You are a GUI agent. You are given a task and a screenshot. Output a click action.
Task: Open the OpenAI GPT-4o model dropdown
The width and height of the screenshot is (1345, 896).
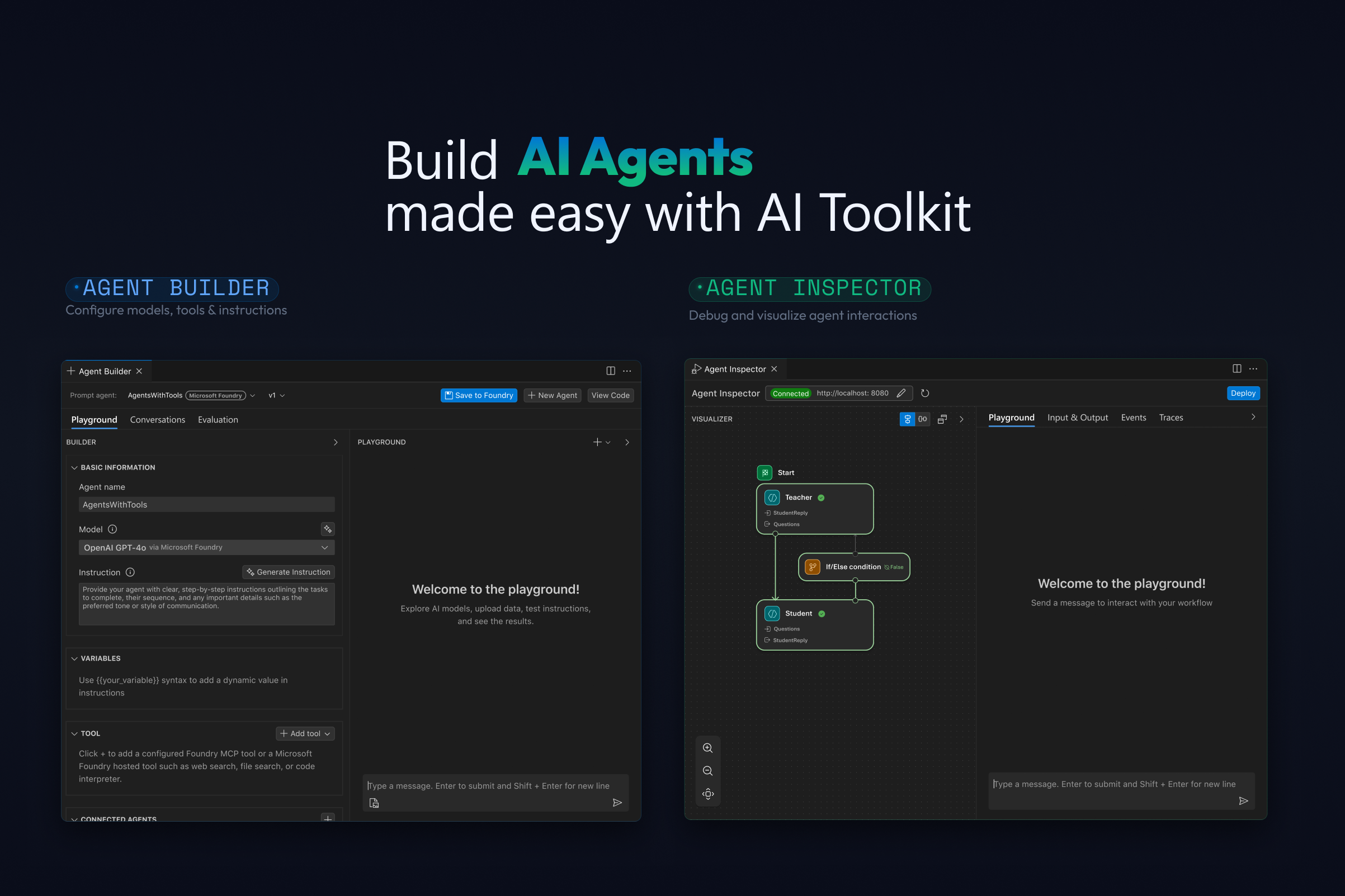(206, 547)
